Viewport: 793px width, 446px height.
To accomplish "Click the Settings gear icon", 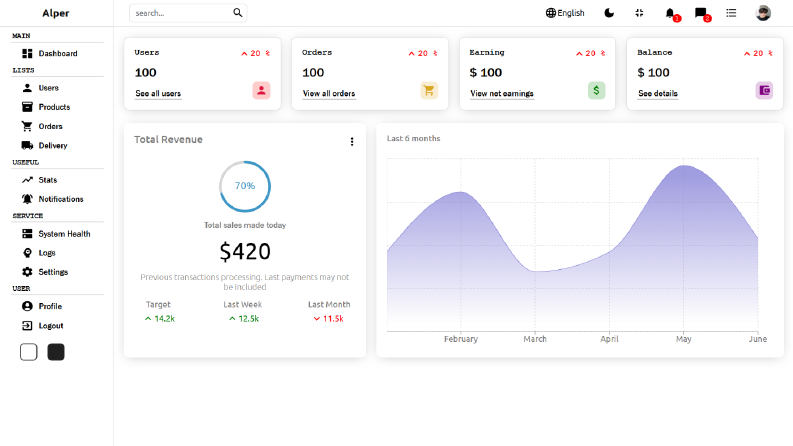I will (27, 272).
